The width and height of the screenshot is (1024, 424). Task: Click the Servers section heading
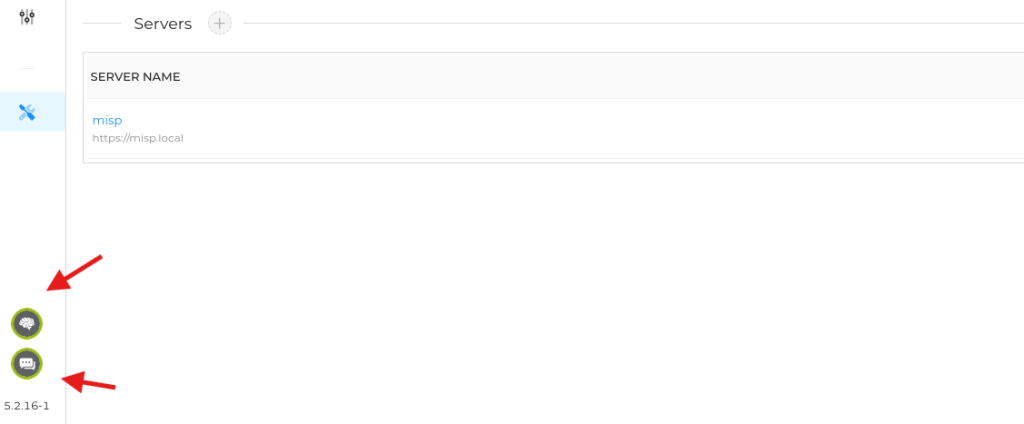click(163, 24)
